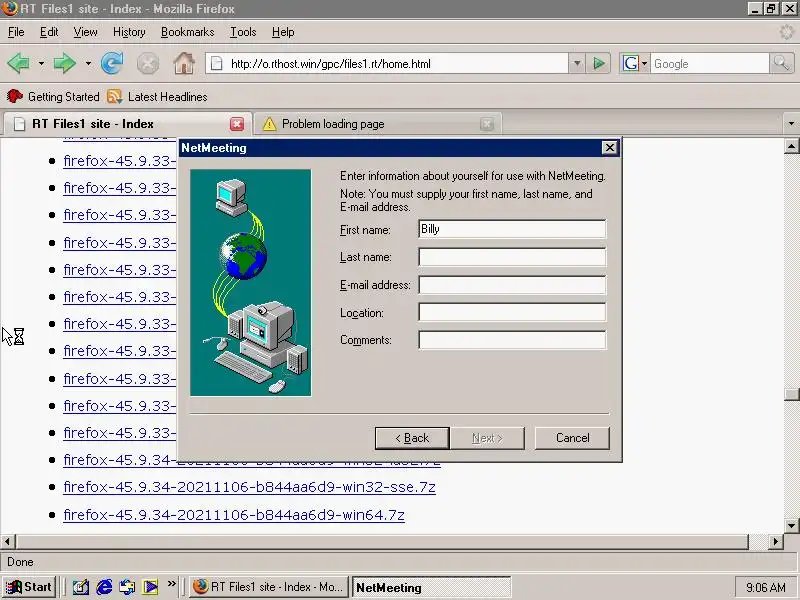This screenshot has height=600, width=800.
Task: Go back with the green Back arrow
Action: point(19,64)
